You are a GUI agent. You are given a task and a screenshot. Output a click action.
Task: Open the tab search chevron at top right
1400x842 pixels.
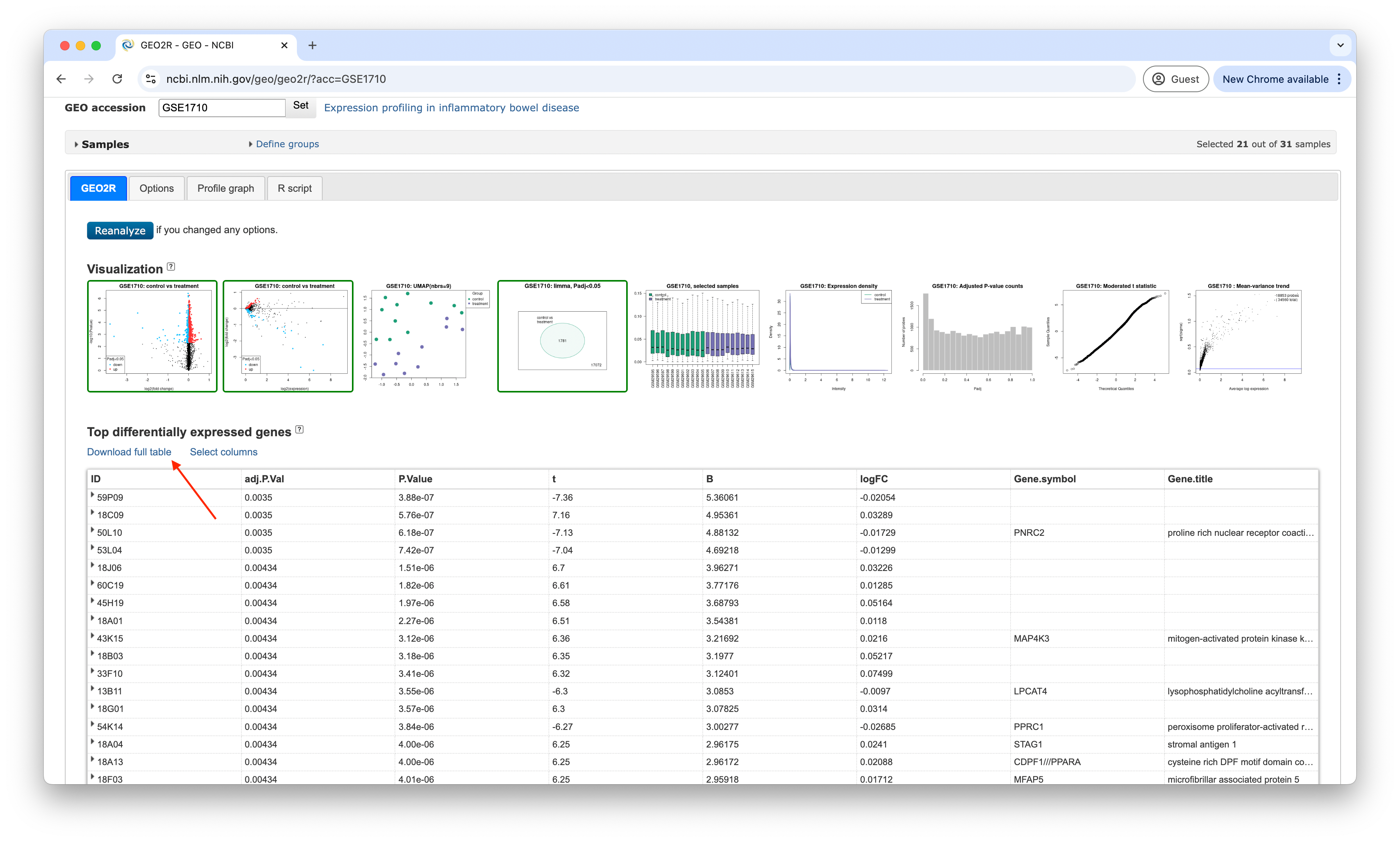1340,45
